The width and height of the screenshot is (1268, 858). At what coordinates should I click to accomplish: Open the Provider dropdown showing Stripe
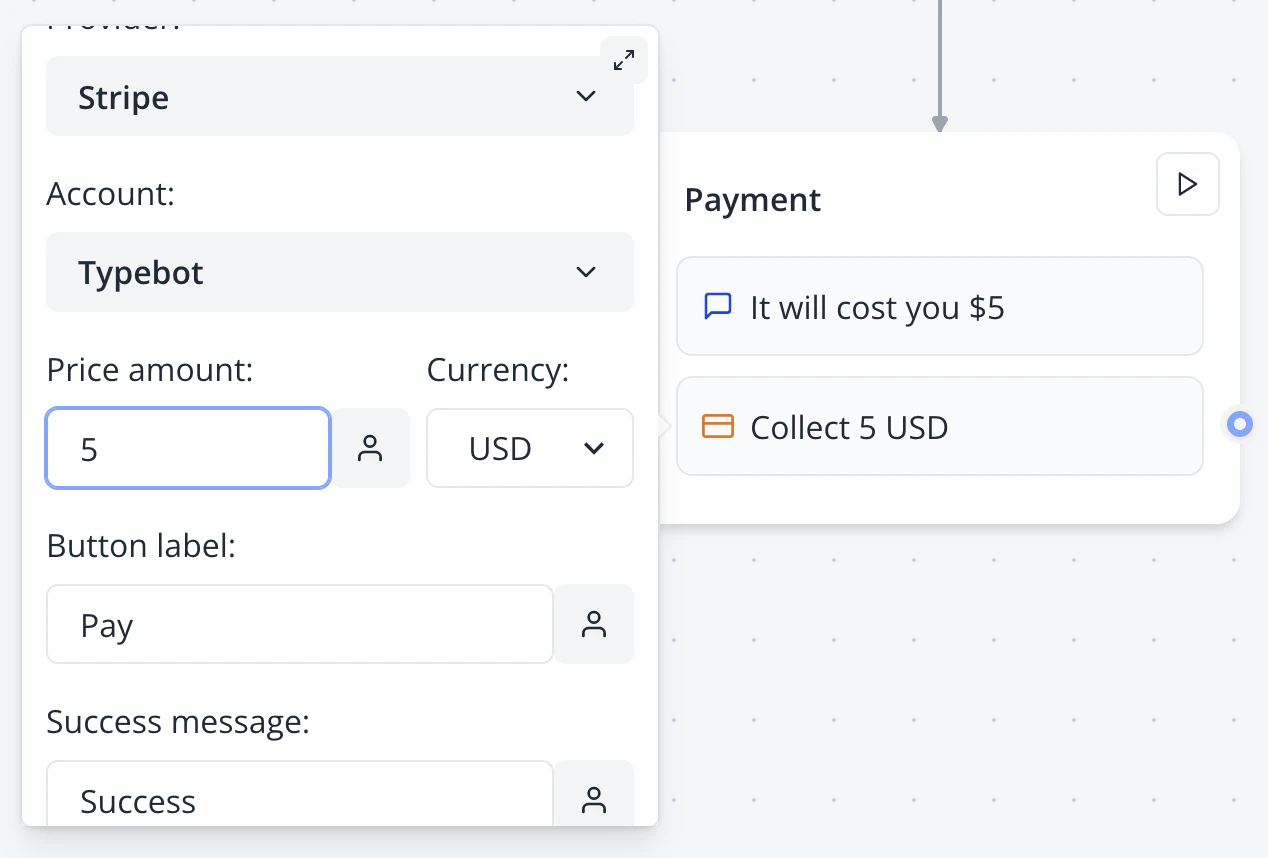click(340, 96)
